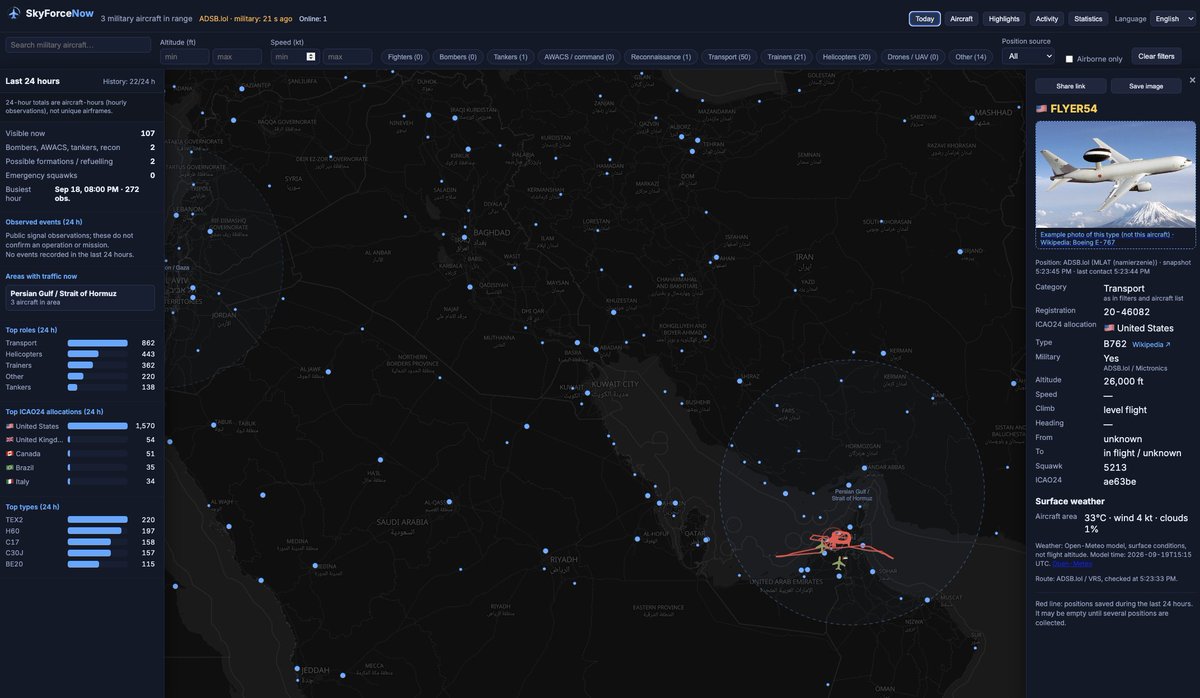Click the Share link button
The width and height of the screenshot is (1200, 698).
click(x=1071, y=86)
